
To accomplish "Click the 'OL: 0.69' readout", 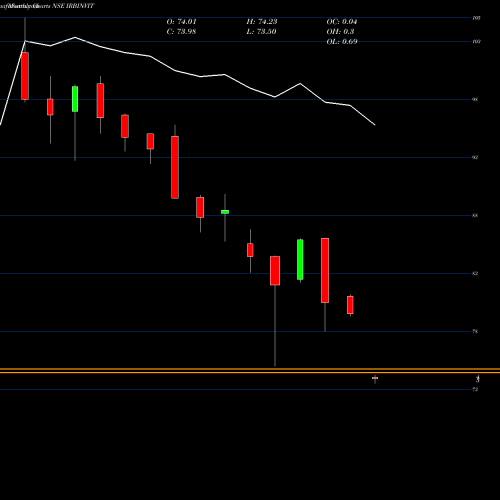I will [x=342, y=42].
